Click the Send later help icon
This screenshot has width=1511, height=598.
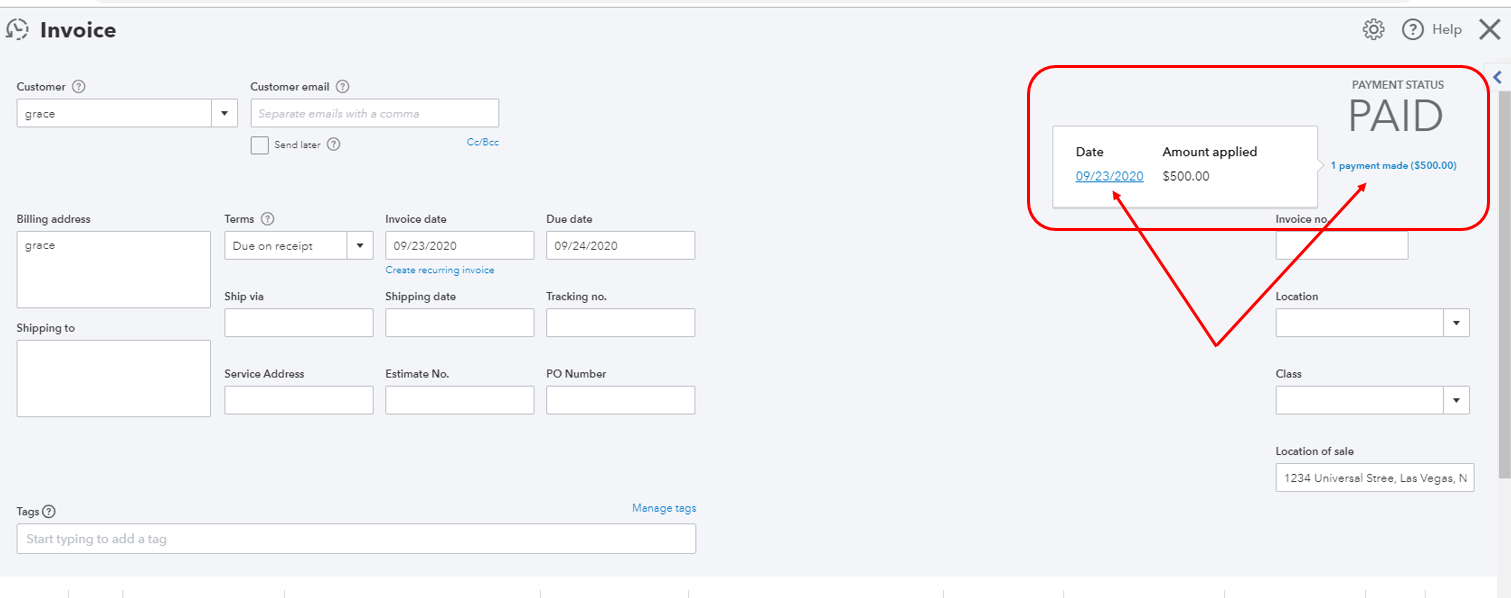point(334,145)
